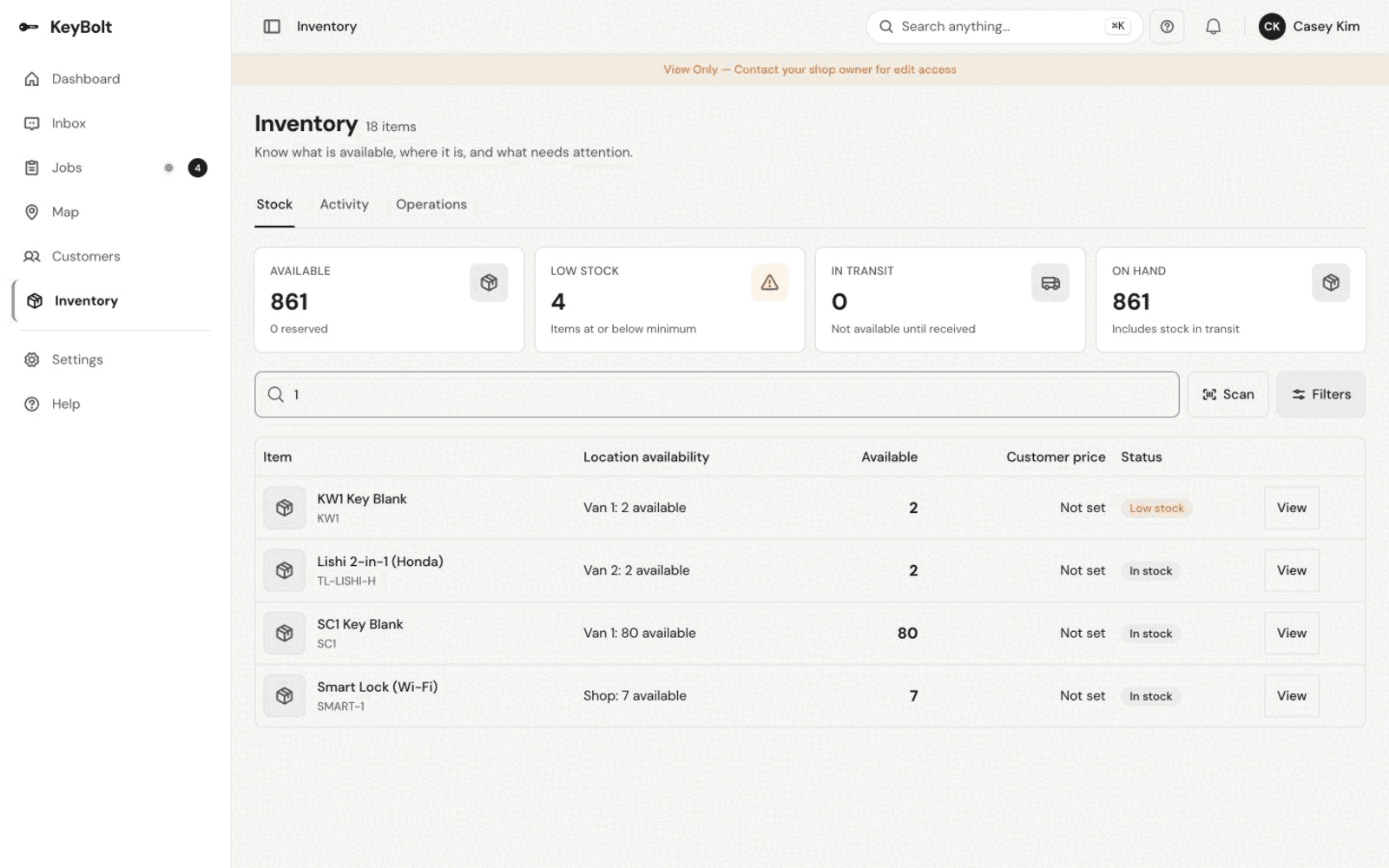Focus the Search anything field
The image size is (1389, 868).
(1004, 27)
